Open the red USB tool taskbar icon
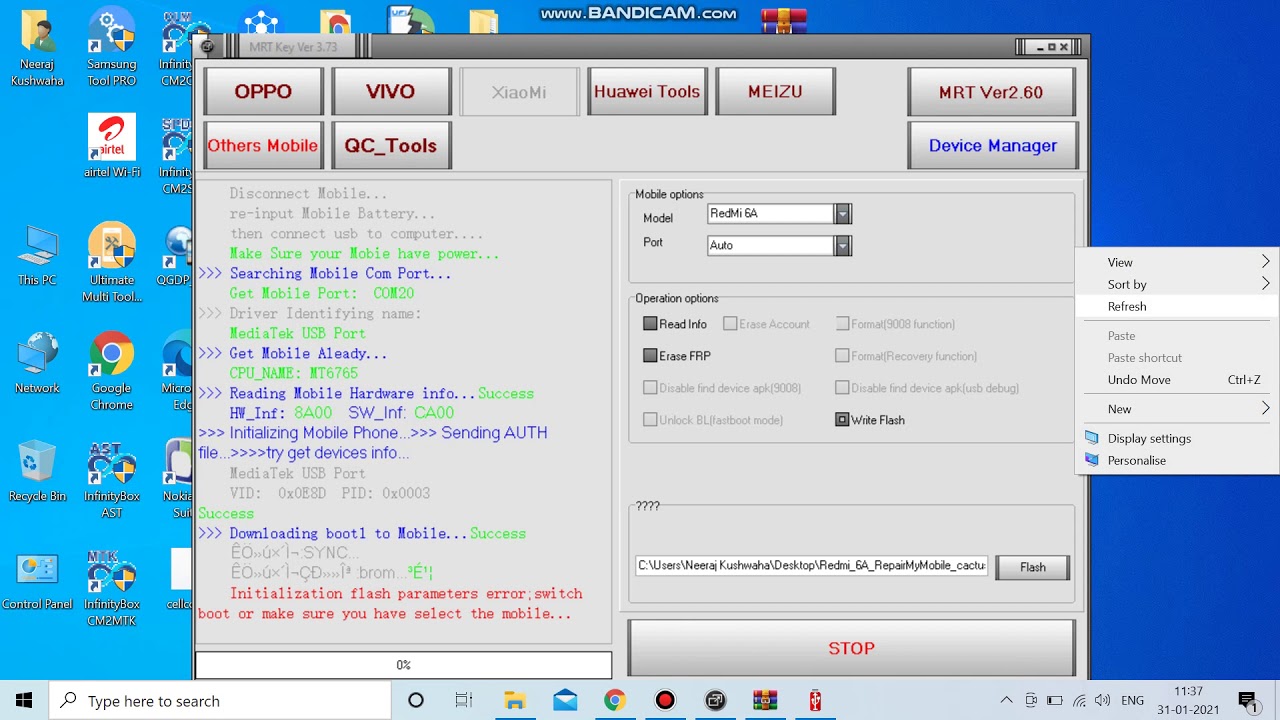 [x=815, y=700]
